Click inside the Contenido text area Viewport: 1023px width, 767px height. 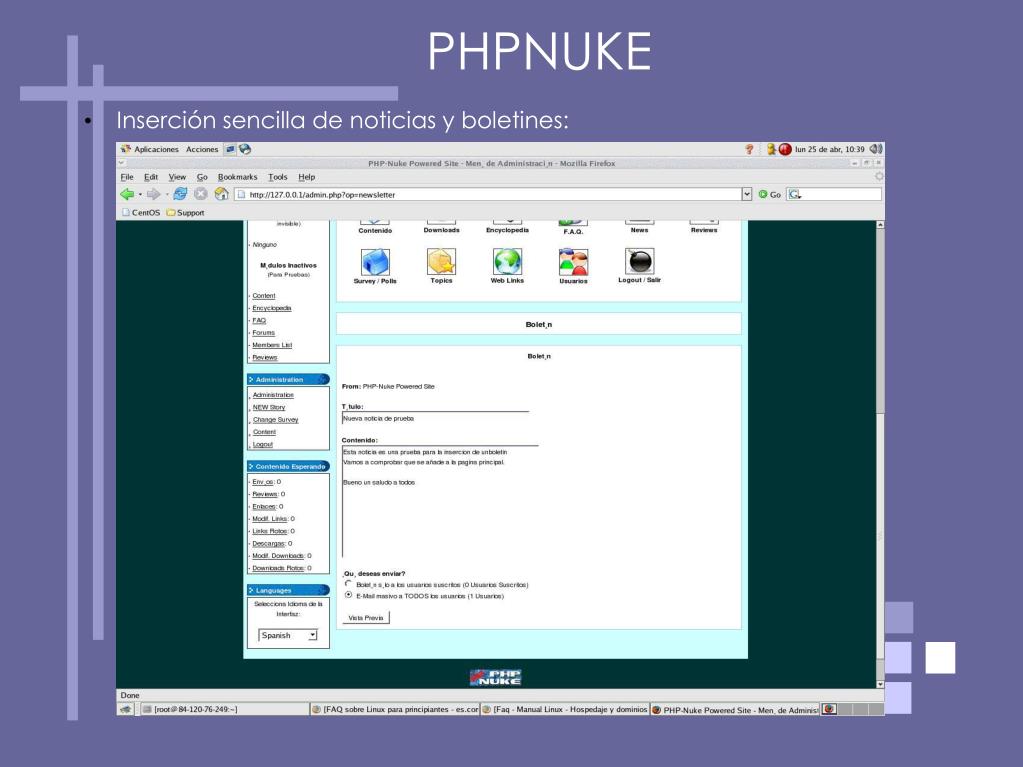tap(440, 502)
